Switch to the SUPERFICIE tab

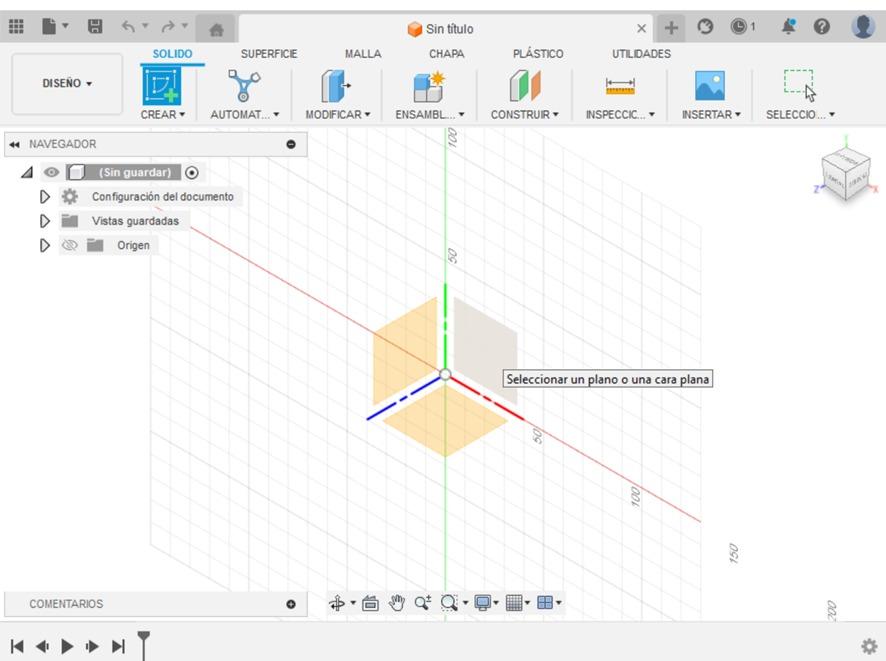(x=269, y=54)
